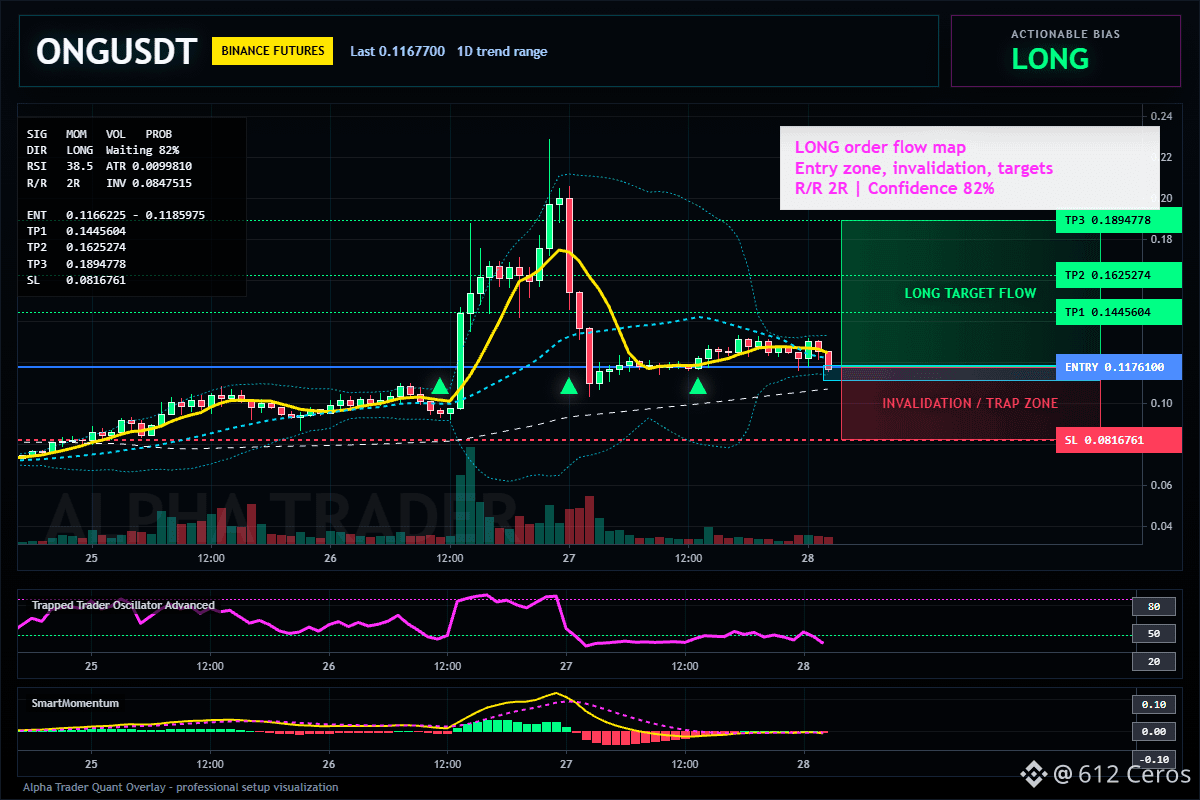Click the ONGUSDT symbol title
1200x800 pixels.
click(117, 51)
